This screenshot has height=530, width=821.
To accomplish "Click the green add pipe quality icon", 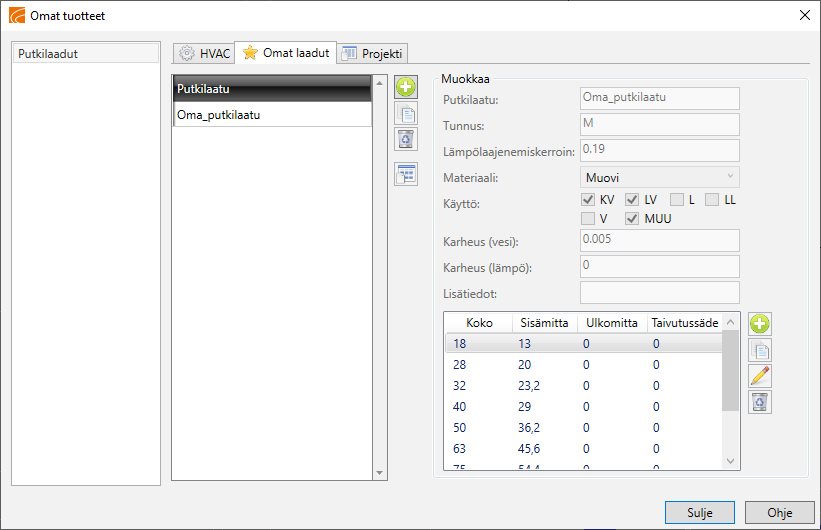I will tap(406, 88).
